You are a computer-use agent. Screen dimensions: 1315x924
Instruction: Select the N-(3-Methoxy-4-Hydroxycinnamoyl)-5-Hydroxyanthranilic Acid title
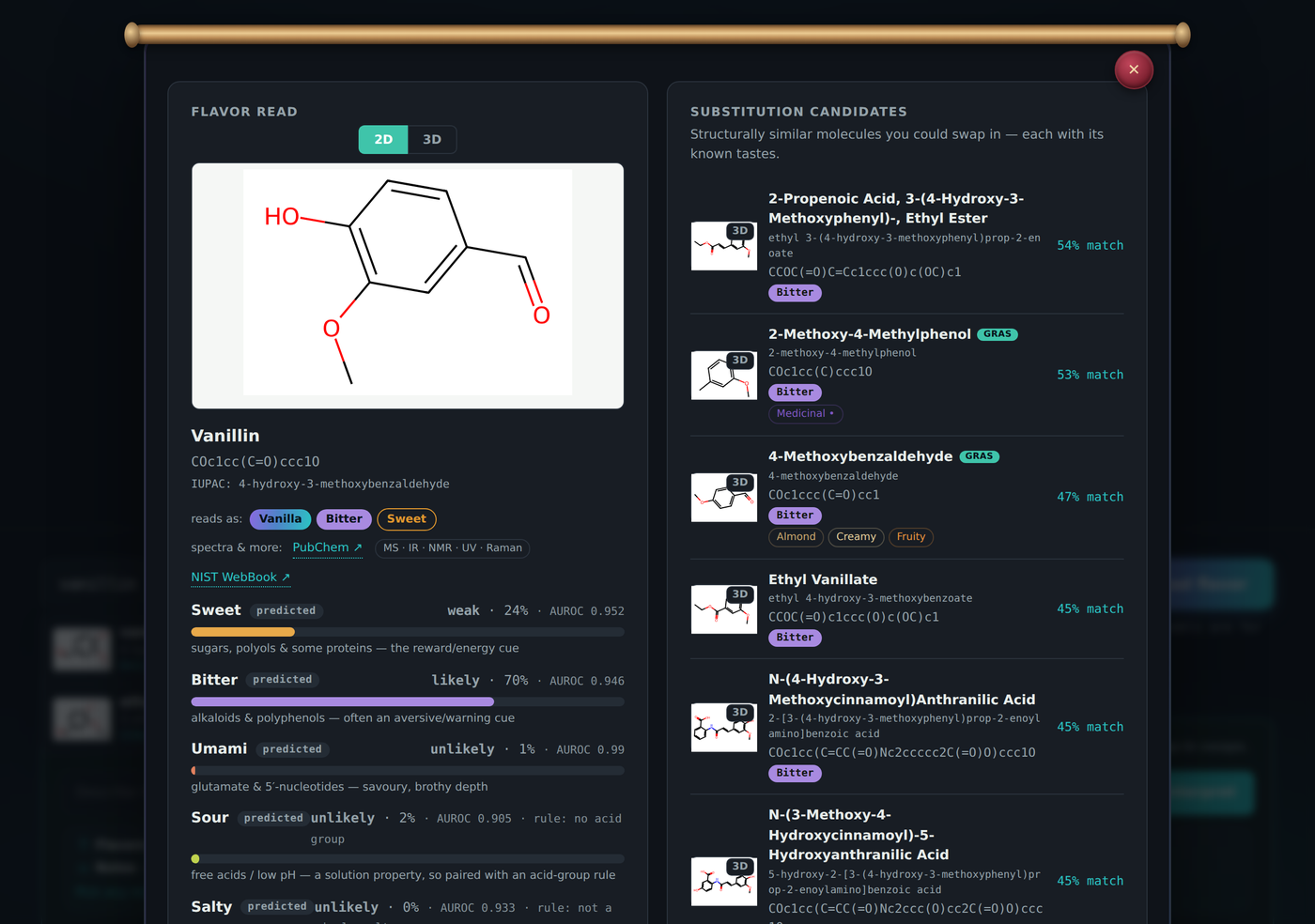tap(859, 835)
